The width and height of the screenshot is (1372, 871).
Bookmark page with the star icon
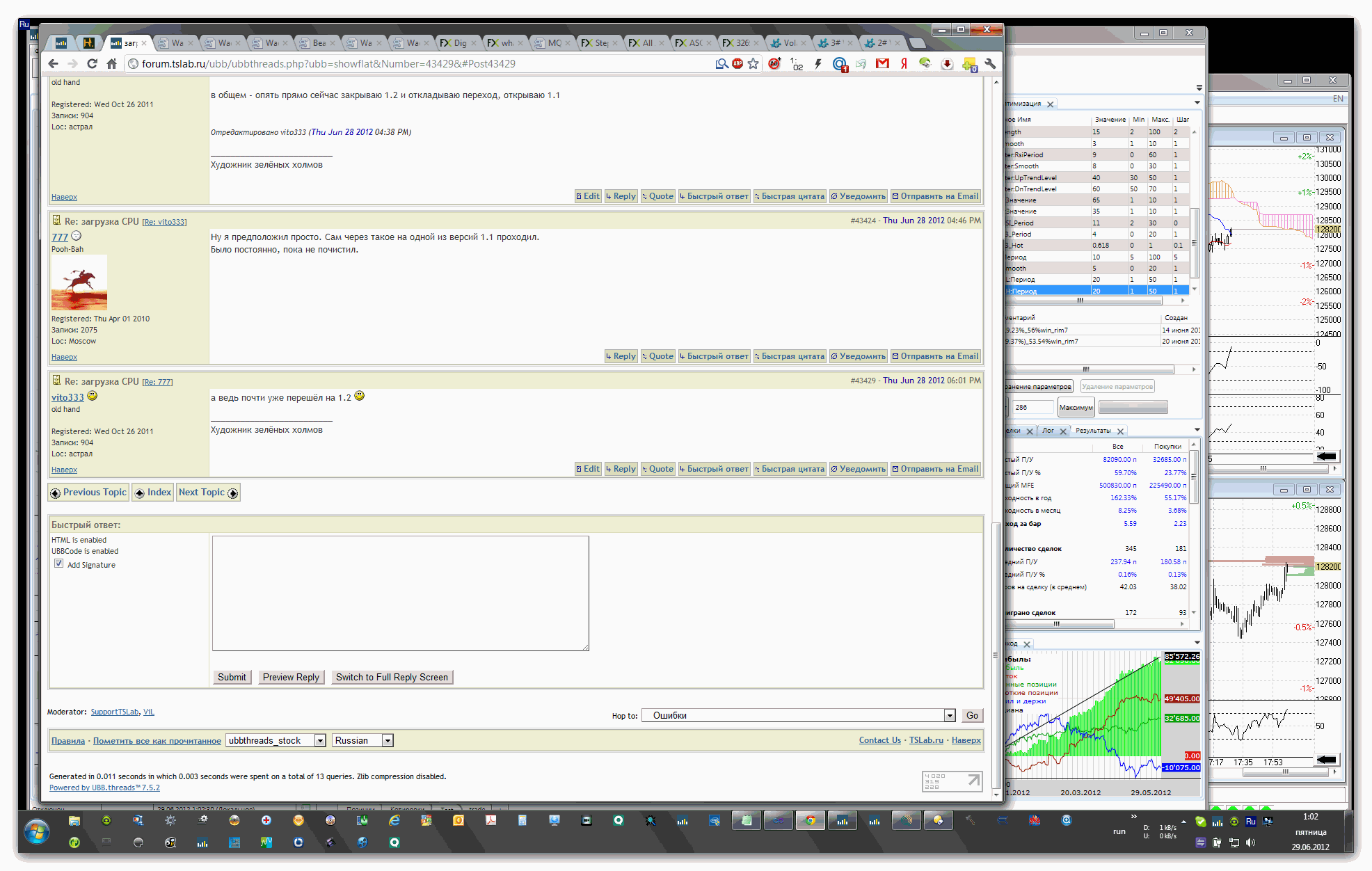(753, 64)
